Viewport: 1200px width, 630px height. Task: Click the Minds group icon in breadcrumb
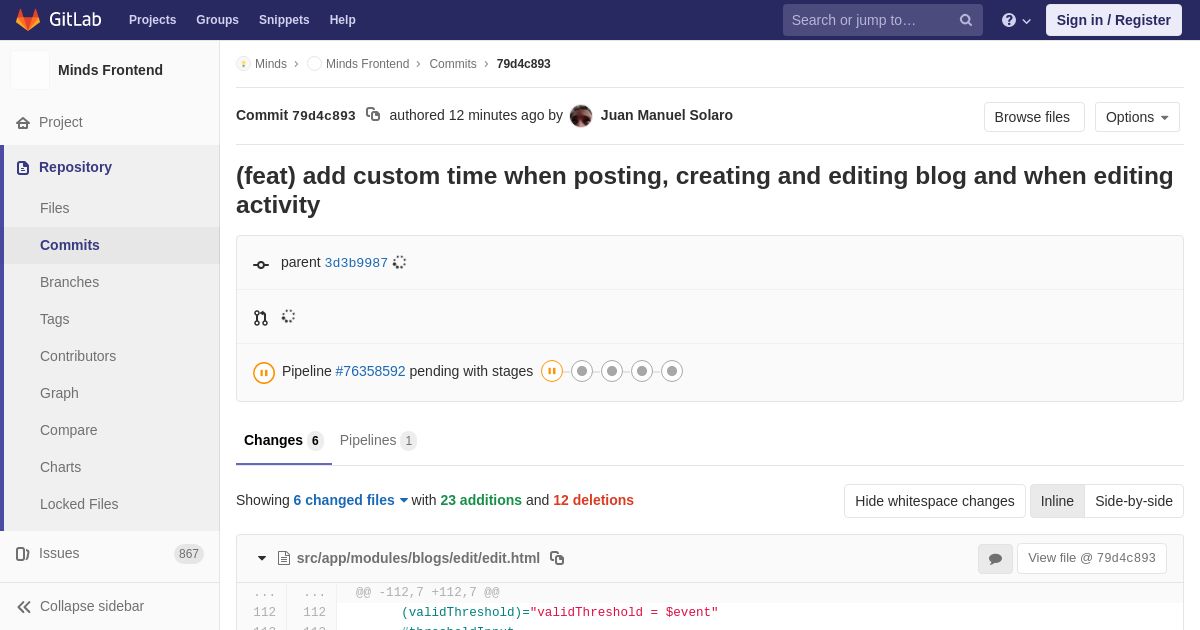tap(243, 64)
